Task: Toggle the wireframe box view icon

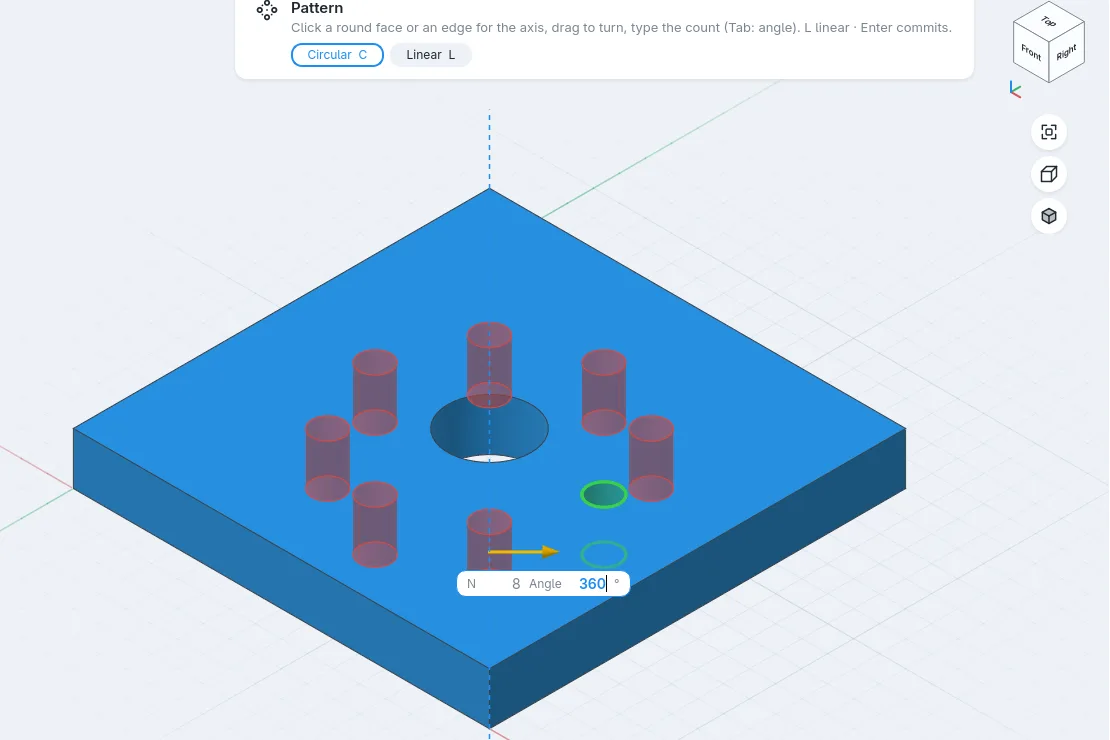Action: (x=1048, y=173)
